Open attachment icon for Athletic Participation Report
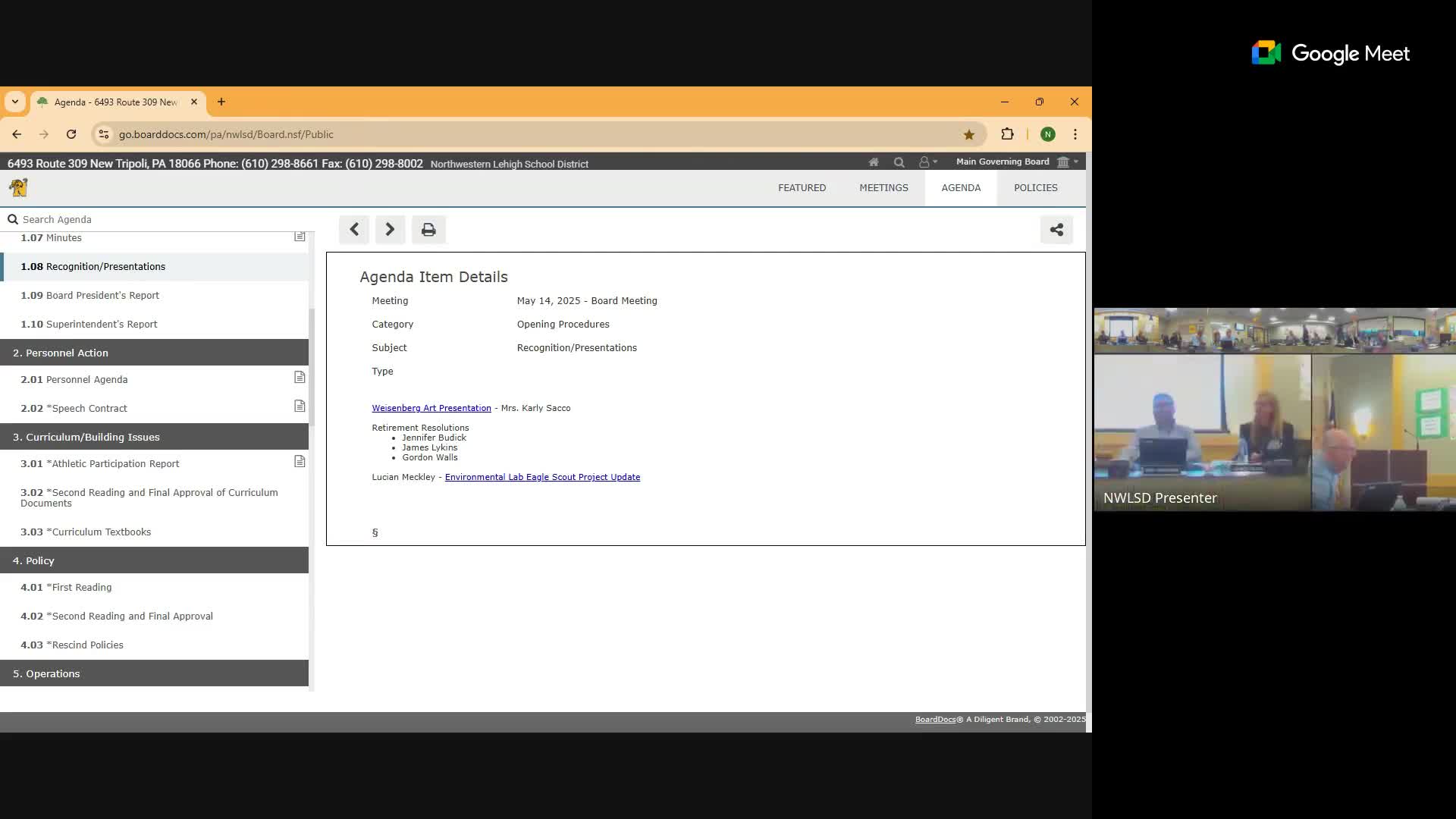 click(x=300, y=462)
